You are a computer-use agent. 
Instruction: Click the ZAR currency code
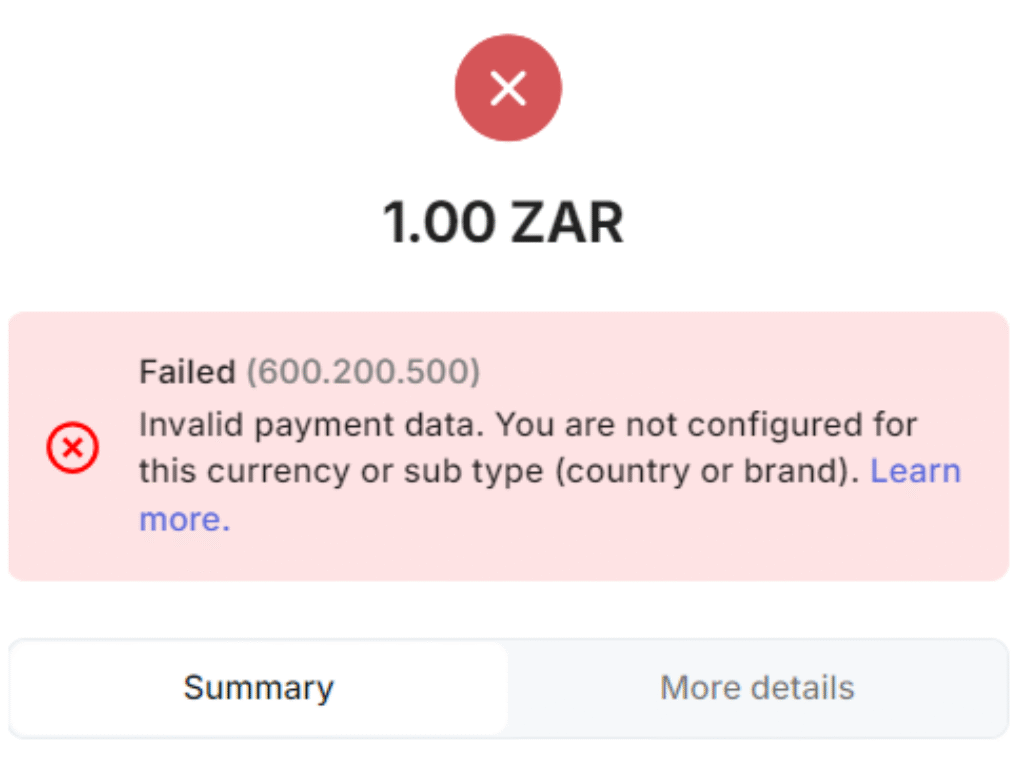567,222
